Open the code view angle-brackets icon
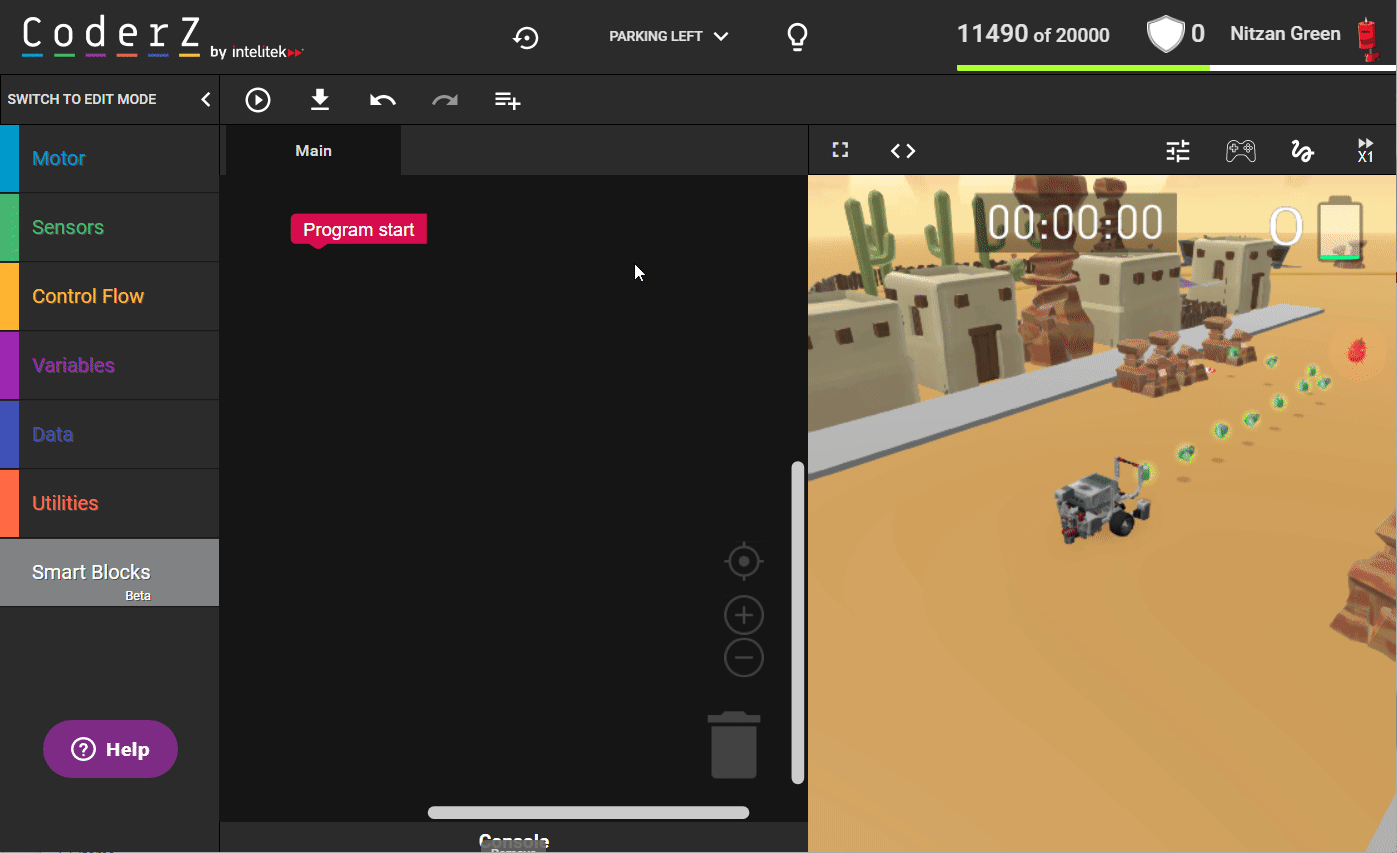Image resolution: width=1397 pixels, height=853 pixels. 903,150
